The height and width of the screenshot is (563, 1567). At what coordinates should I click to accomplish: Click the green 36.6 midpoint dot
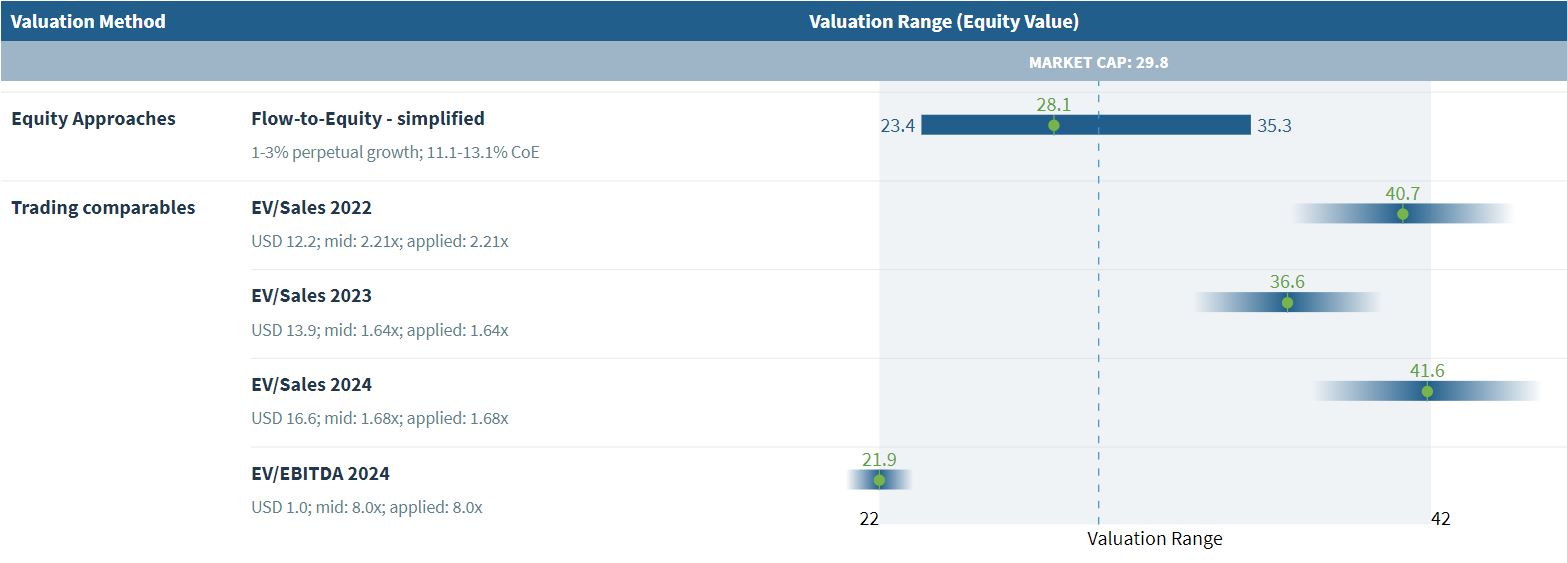pyautogui.click(x=1287, y=302)
